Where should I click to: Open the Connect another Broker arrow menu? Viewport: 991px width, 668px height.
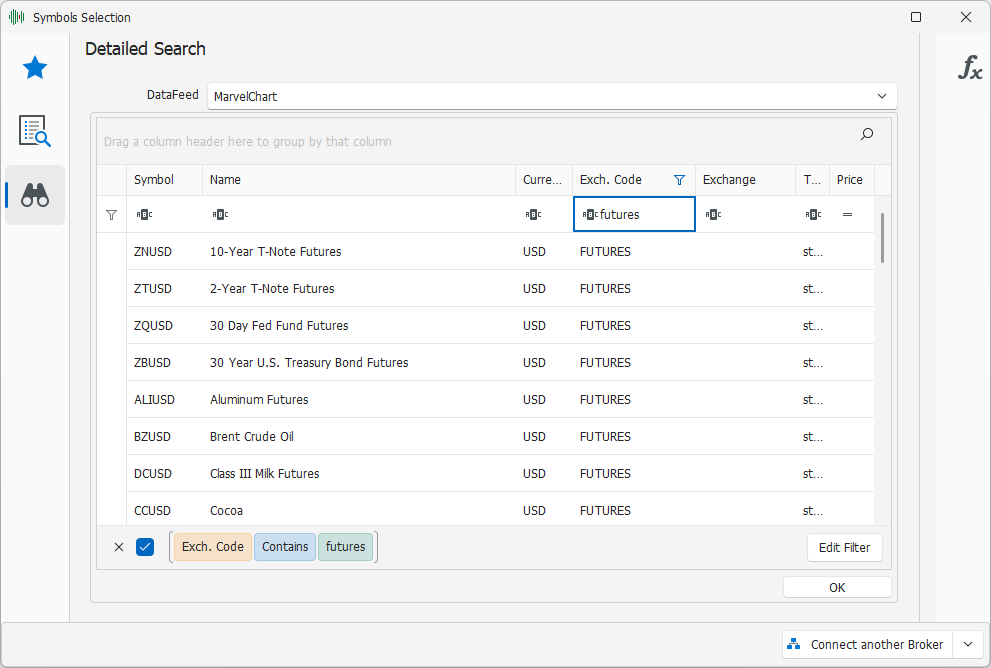tap(968, 645)
